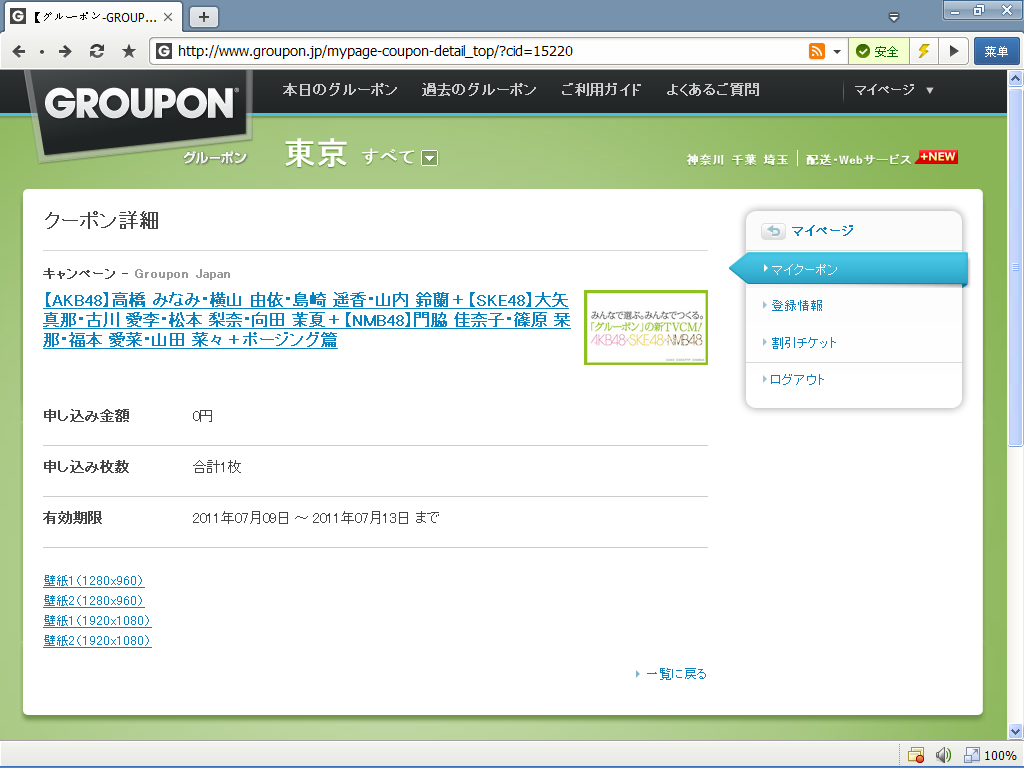Download 壁紙1(1280x960) wallpaper
Screen dimensions: 1024x768
[93, 581]
